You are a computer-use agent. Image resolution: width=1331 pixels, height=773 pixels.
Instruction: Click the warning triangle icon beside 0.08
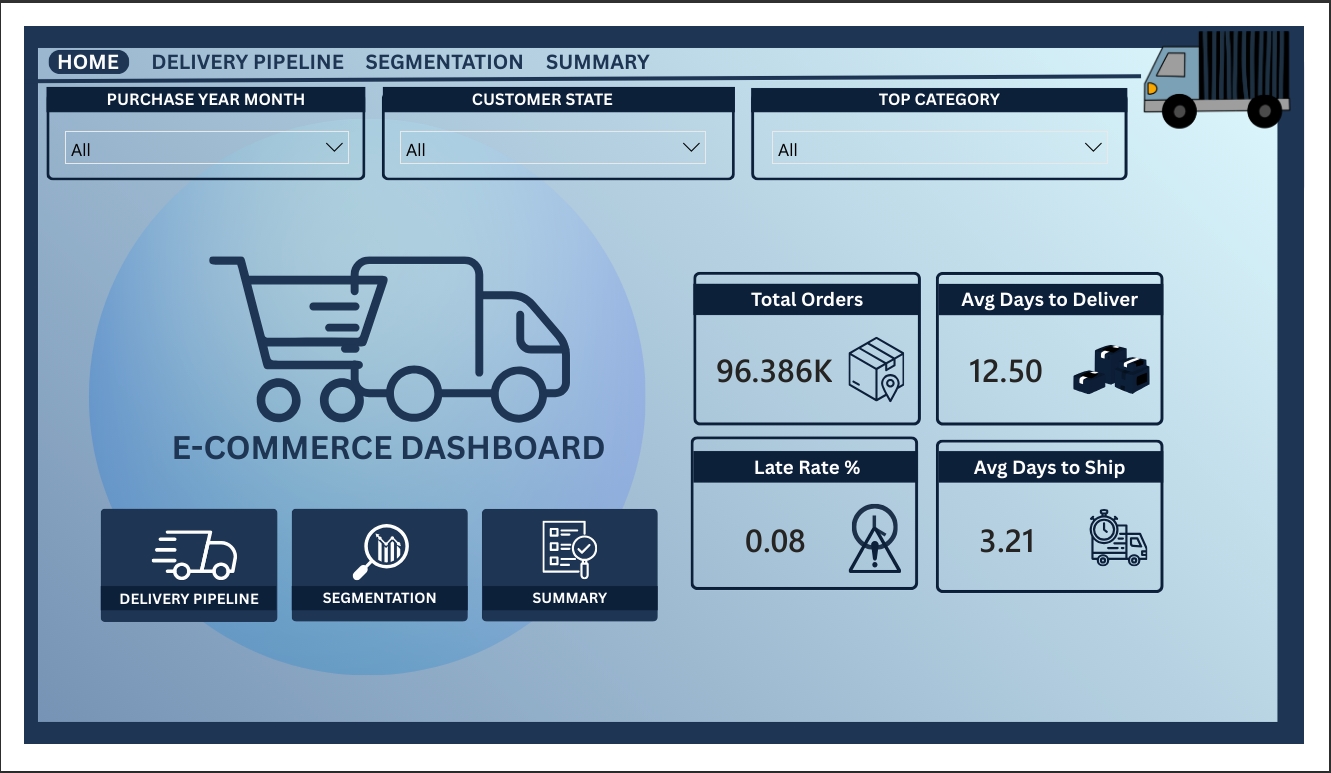click(x=874, y=538)
